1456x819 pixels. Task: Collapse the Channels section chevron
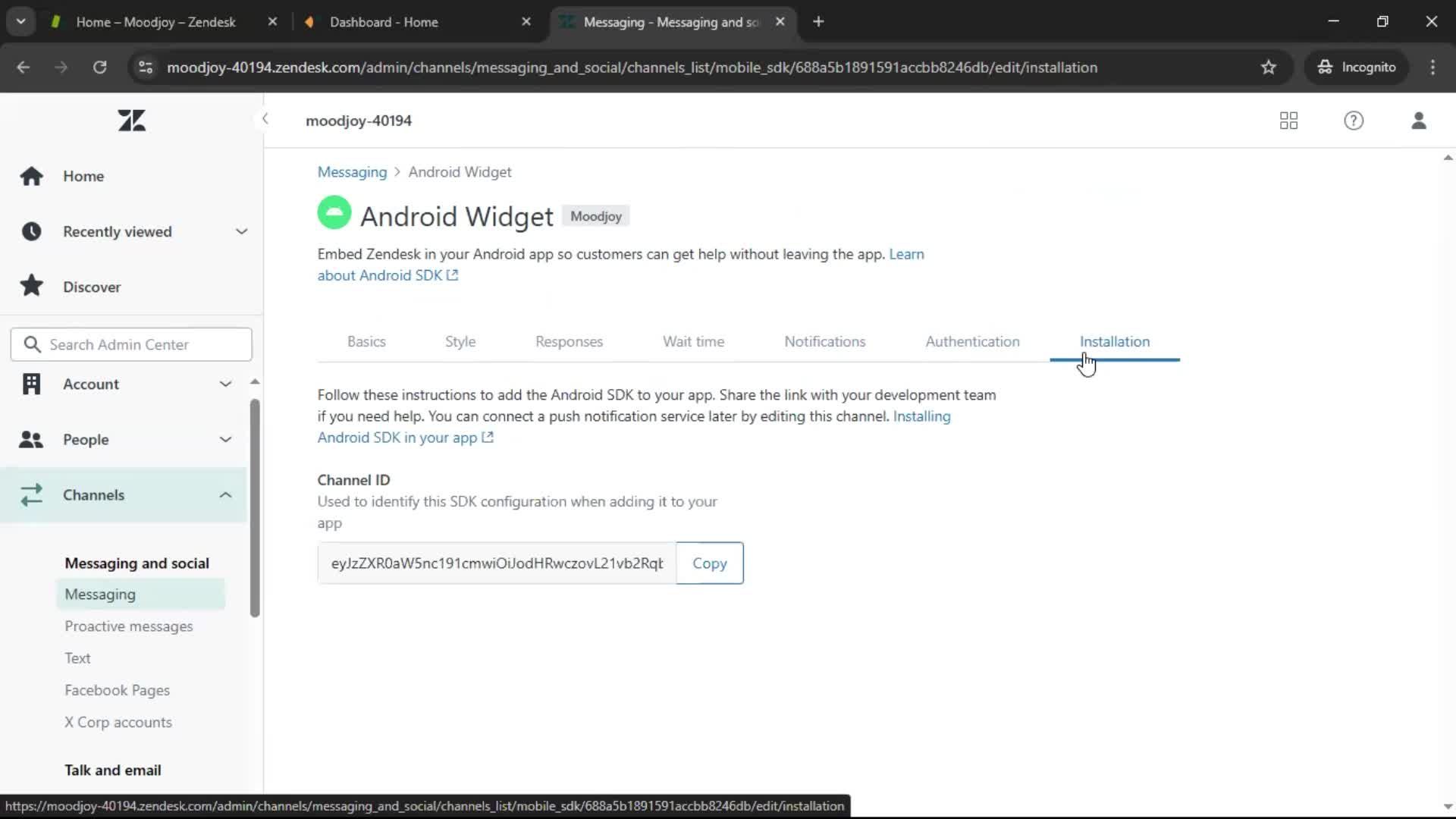[225, 495]
